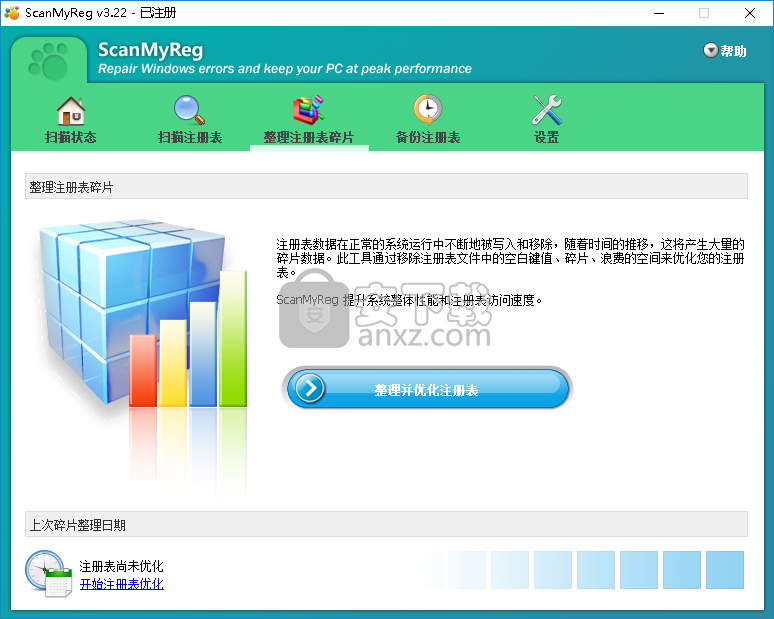Switch to the 扫描状态 tab label
774x619 pixels.
[71, 137]
